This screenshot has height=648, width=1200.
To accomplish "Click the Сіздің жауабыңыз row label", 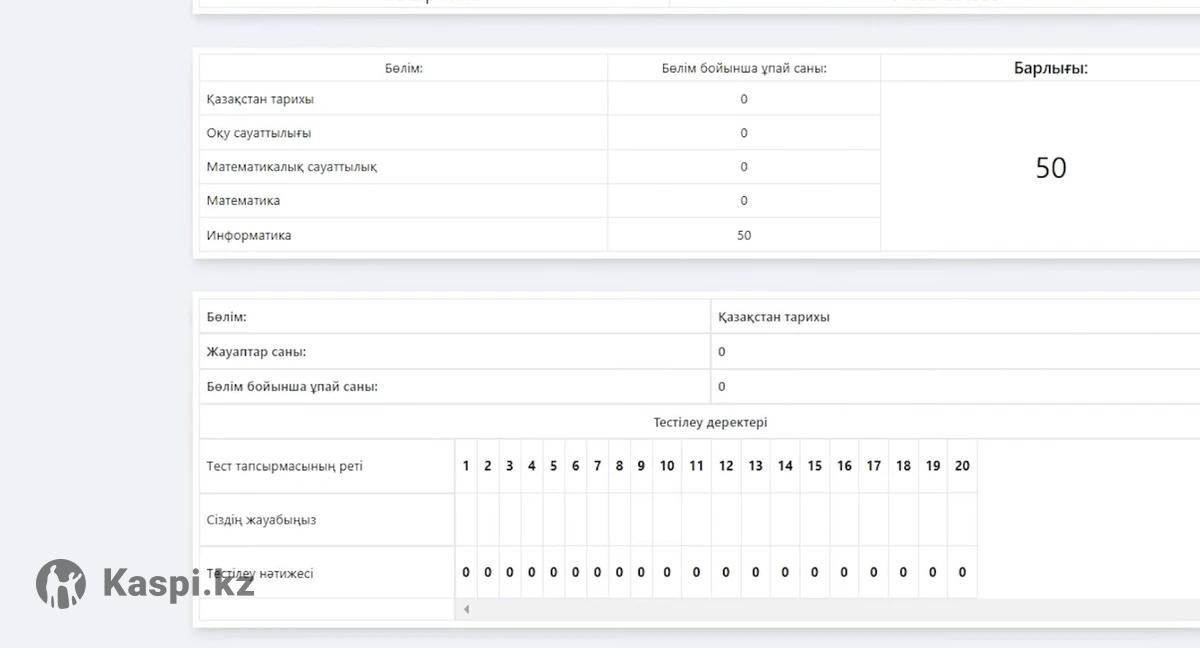I will coord(261,520).
